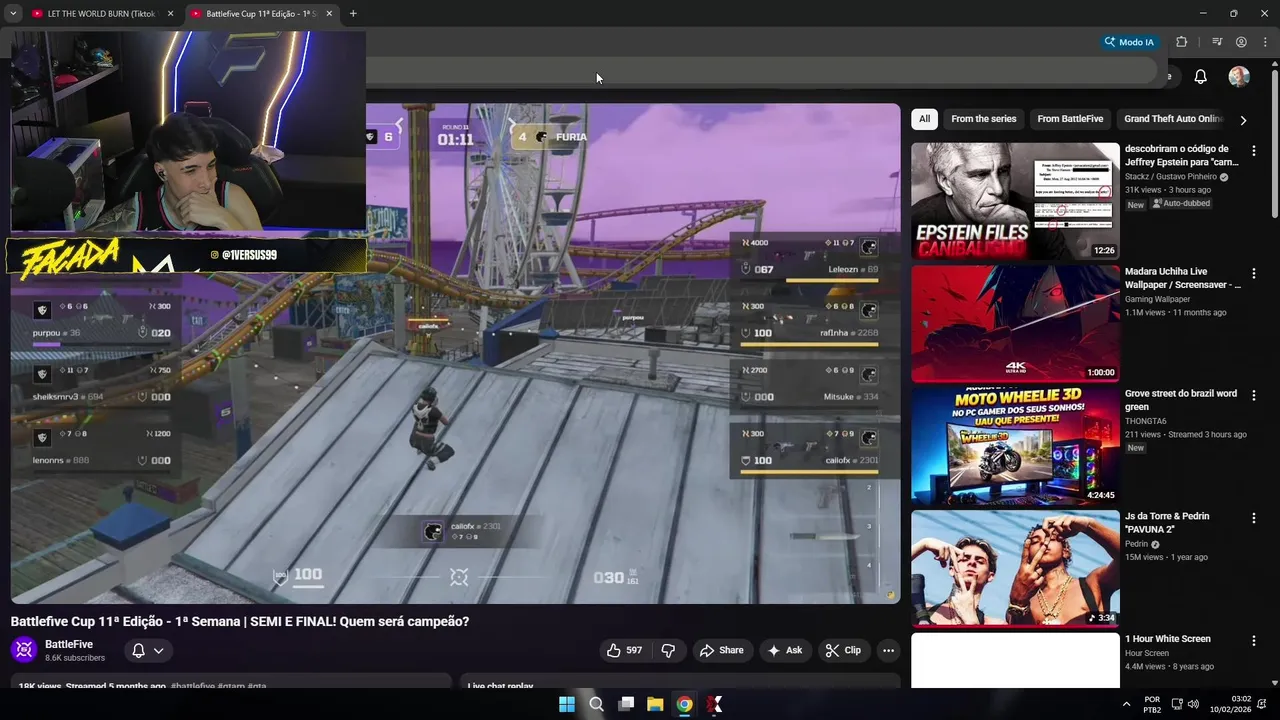
Task: Select the All filter chip
Action: [x=924, y=119]
